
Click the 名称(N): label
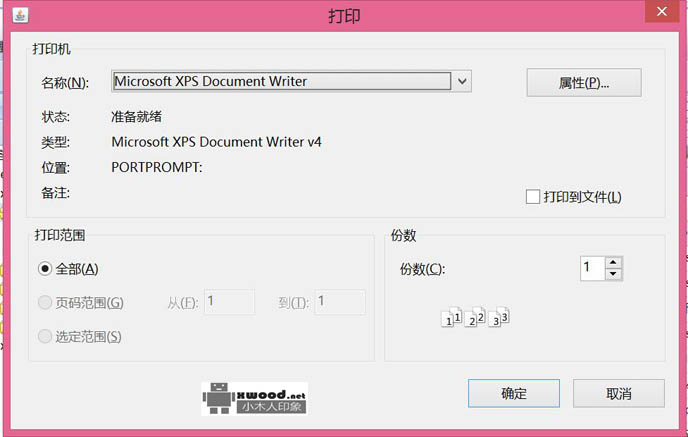pyautogui.click(x=65, y=82)
